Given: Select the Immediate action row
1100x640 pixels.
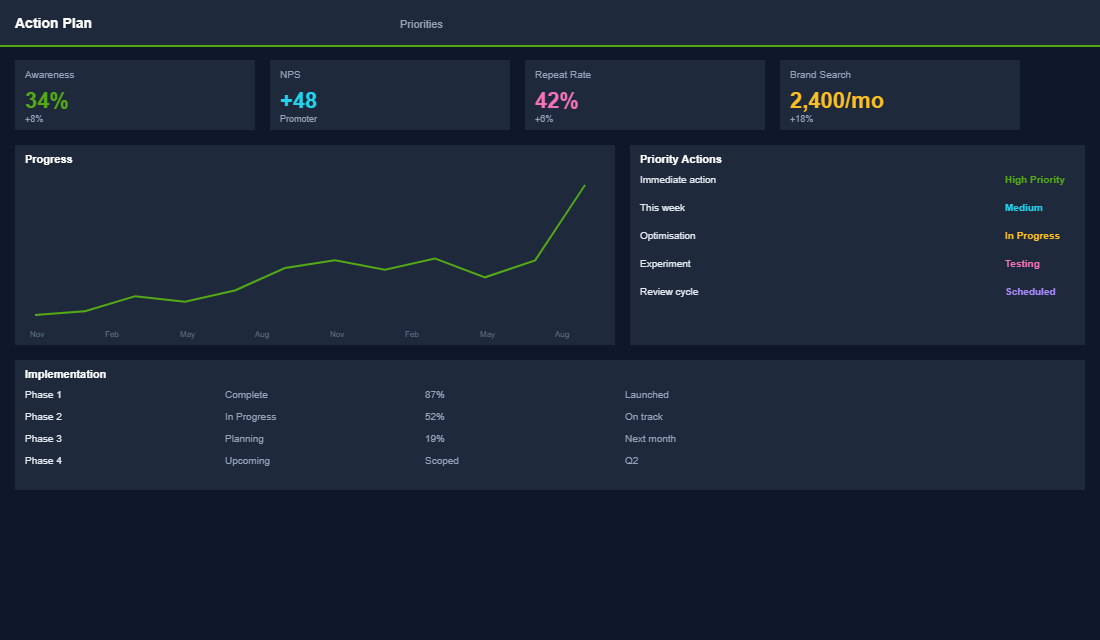Looking at the screenshot, I should (x=678, y=179).
